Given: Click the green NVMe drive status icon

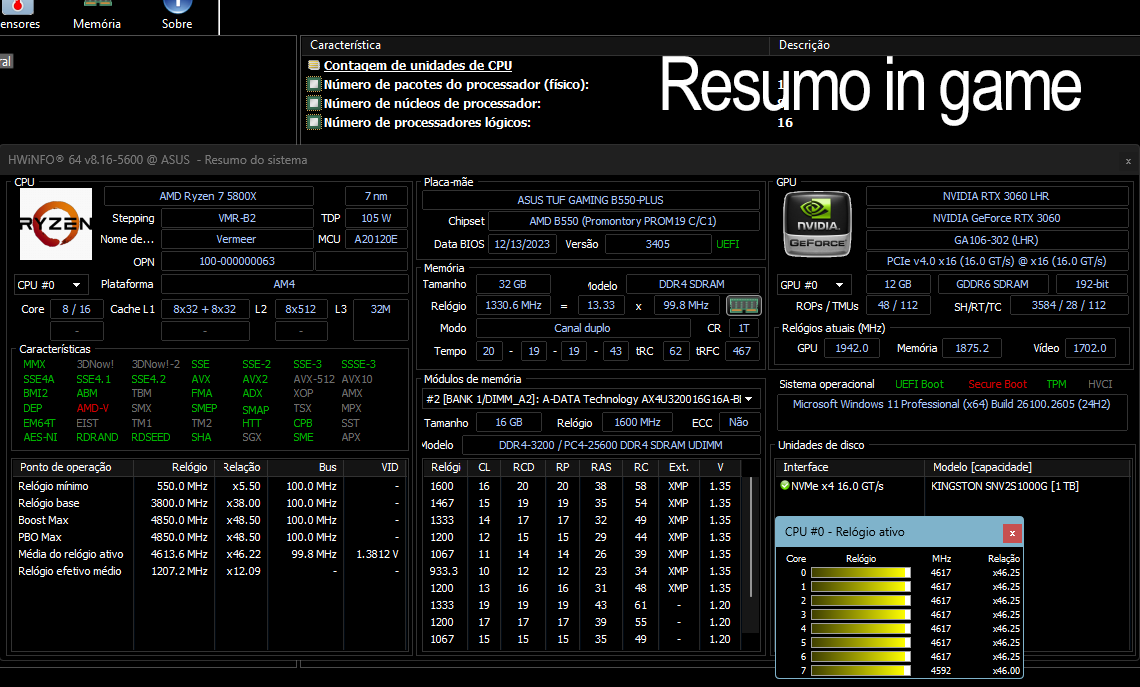Looking at the screenshot, I should (x=784, y=486).
